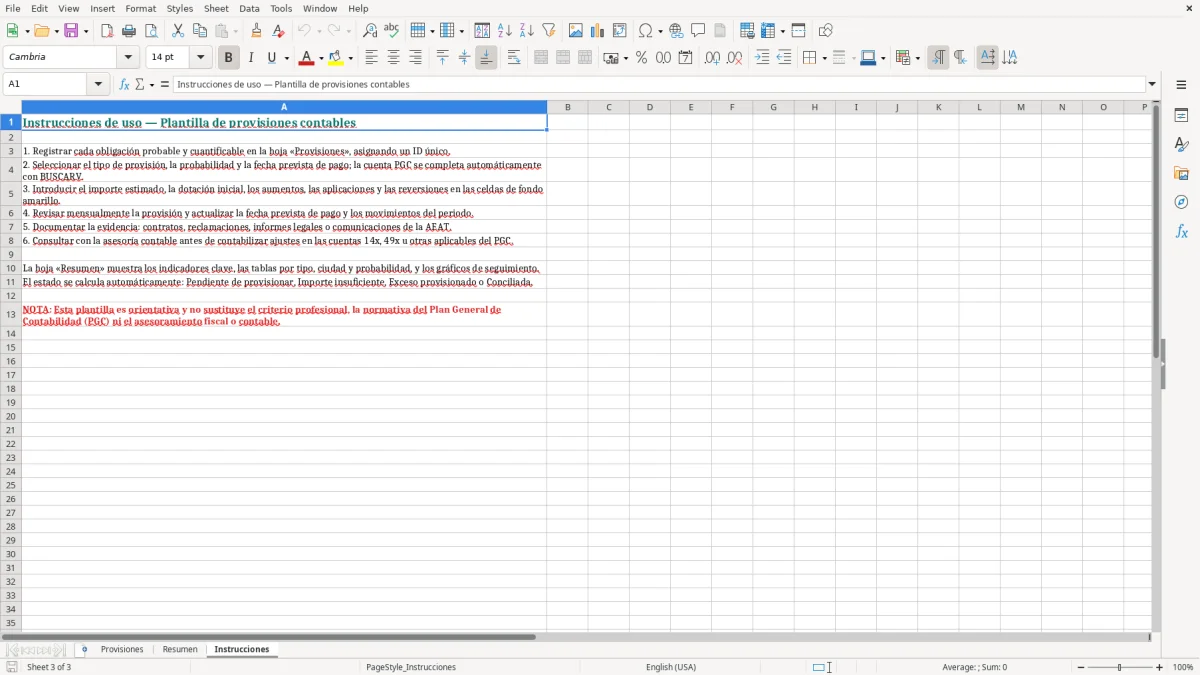This screenshot has height=675, width=1200.
Task: Toggle Align Left button
Action: 372,58
